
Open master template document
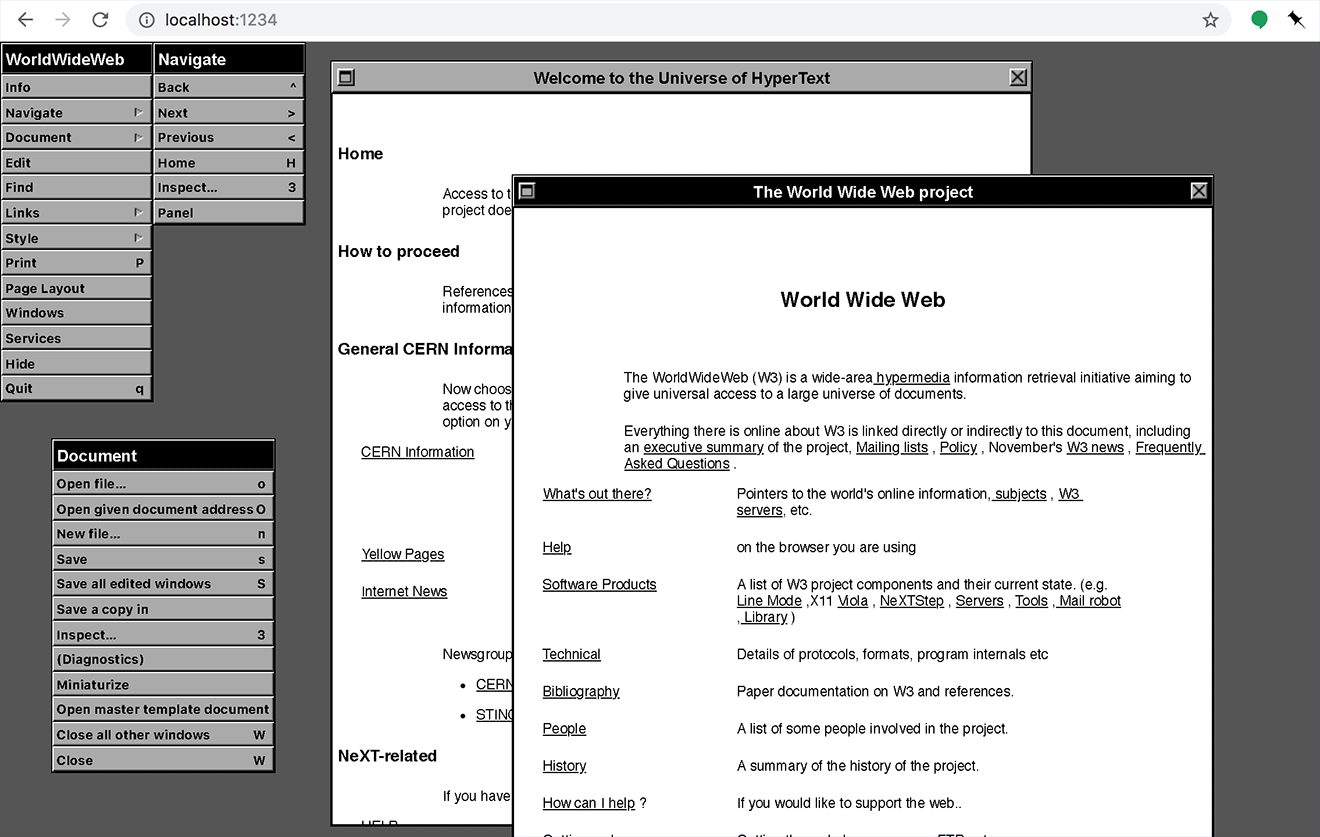[163, 709]
